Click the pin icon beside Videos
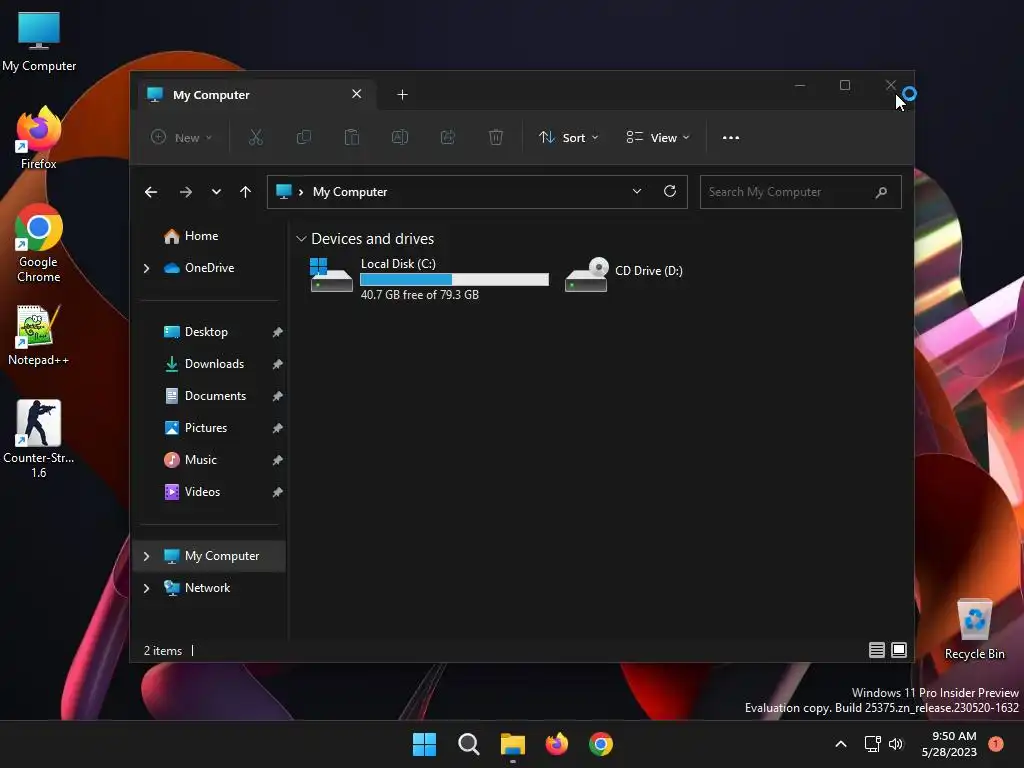Screen dimensions: 1024x768 pos(278,492)
